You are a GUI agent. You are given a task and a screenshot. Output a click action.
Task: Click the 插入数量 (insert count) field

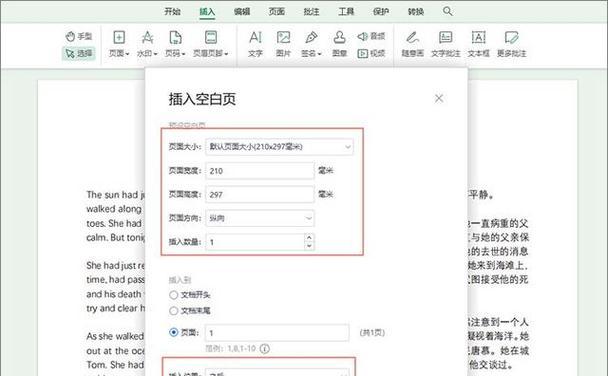pos(255,242)
